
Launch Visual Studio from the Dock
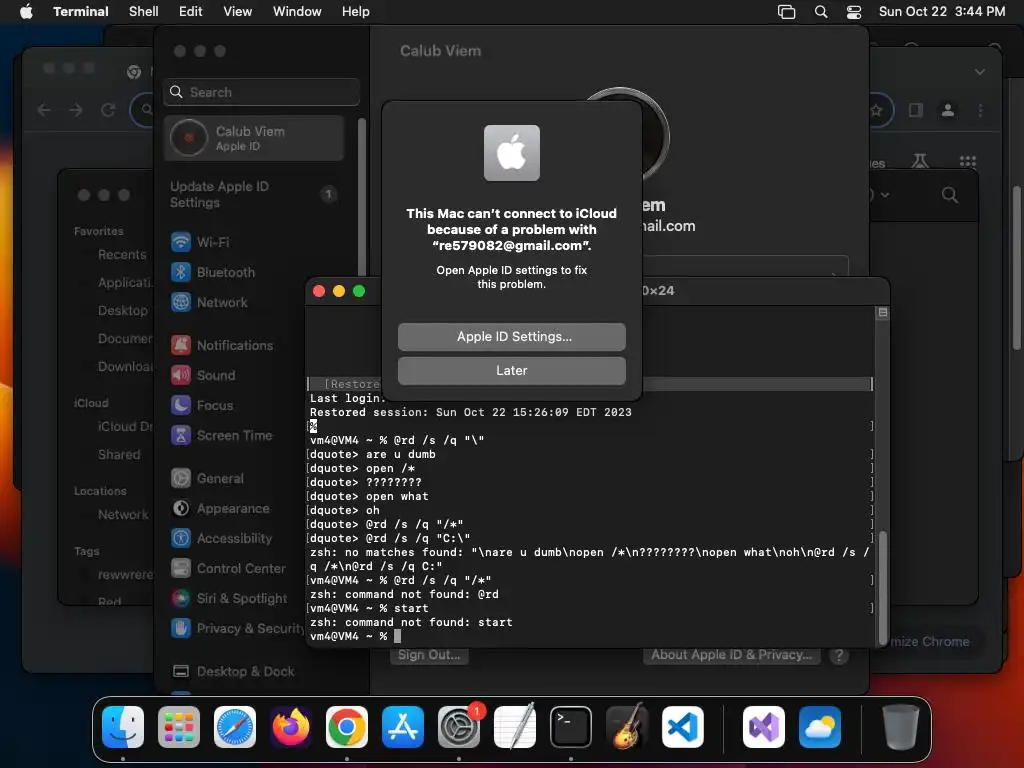point(763,727)
